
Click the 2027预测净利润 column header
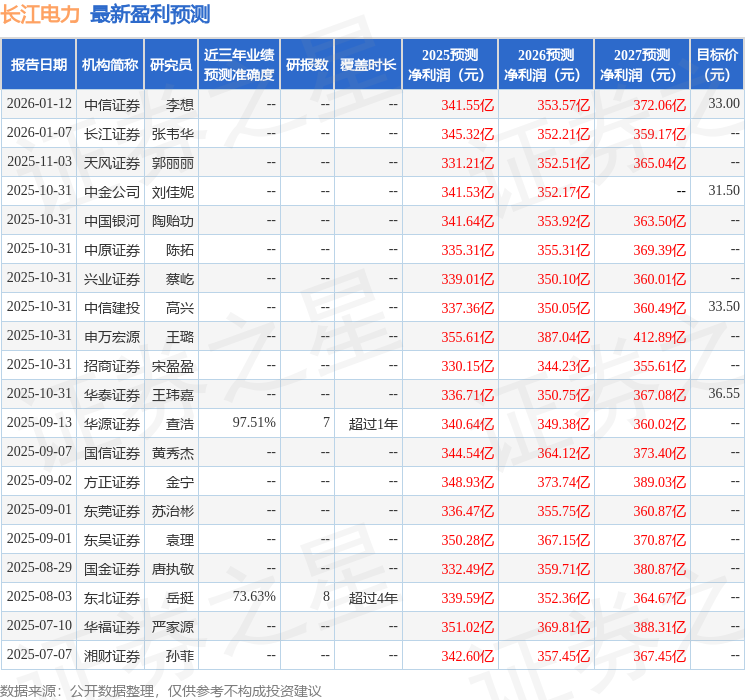click(642, 64)
